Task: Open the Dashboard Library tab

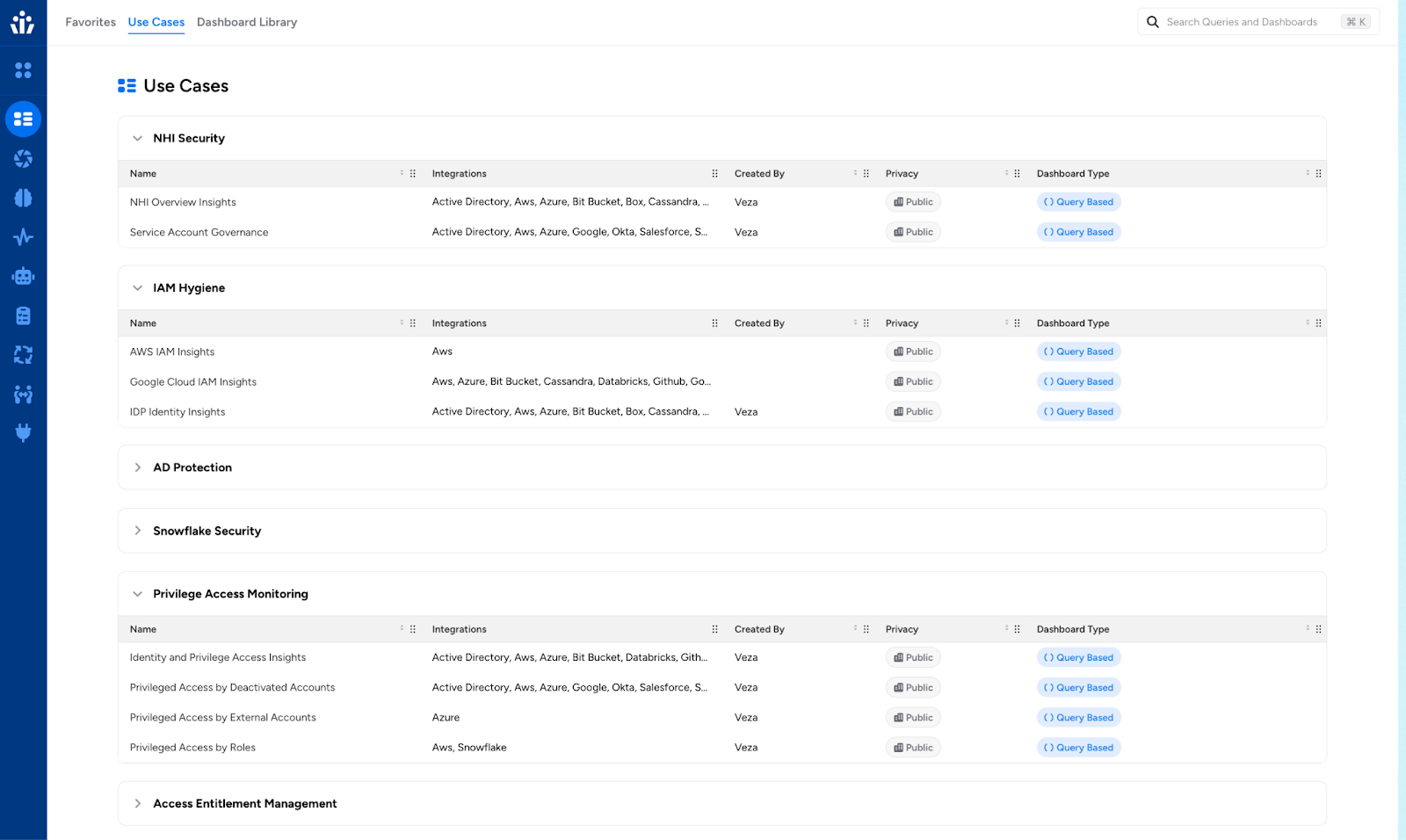Action: [x=247, y=22]
